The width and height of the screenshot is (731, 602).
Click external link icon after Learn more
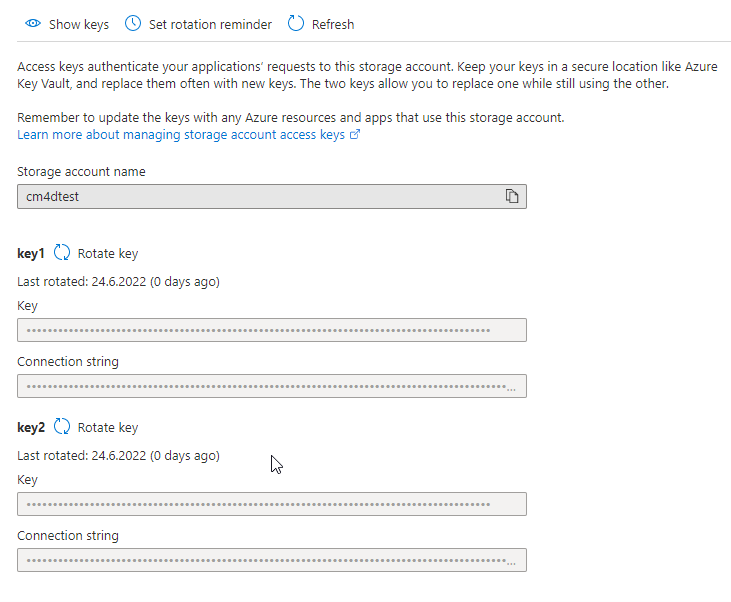tap(354, 135)
